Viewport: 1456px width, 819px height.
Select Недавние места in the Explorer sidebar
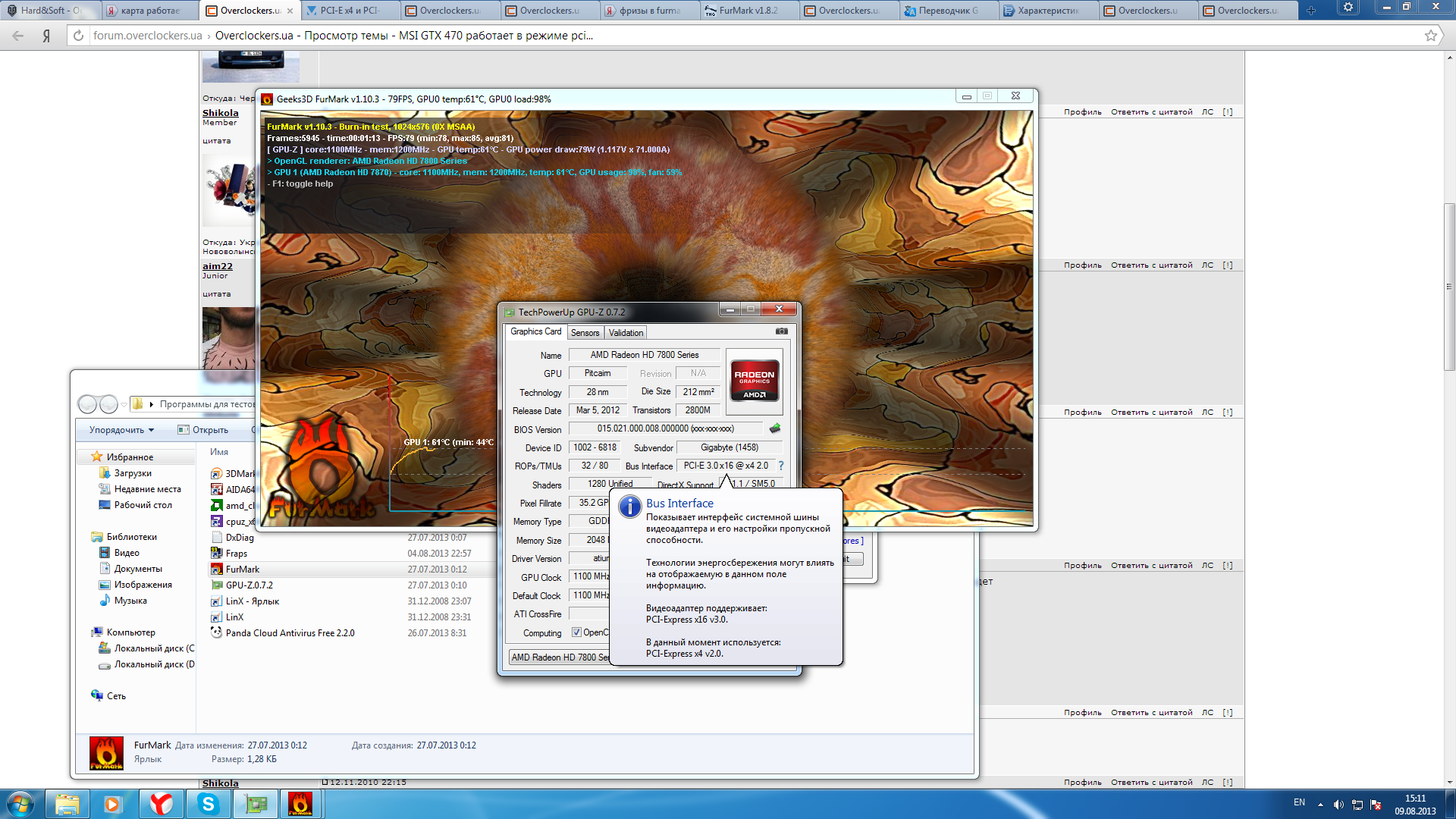pyautogui.click(x=148, y=489)
